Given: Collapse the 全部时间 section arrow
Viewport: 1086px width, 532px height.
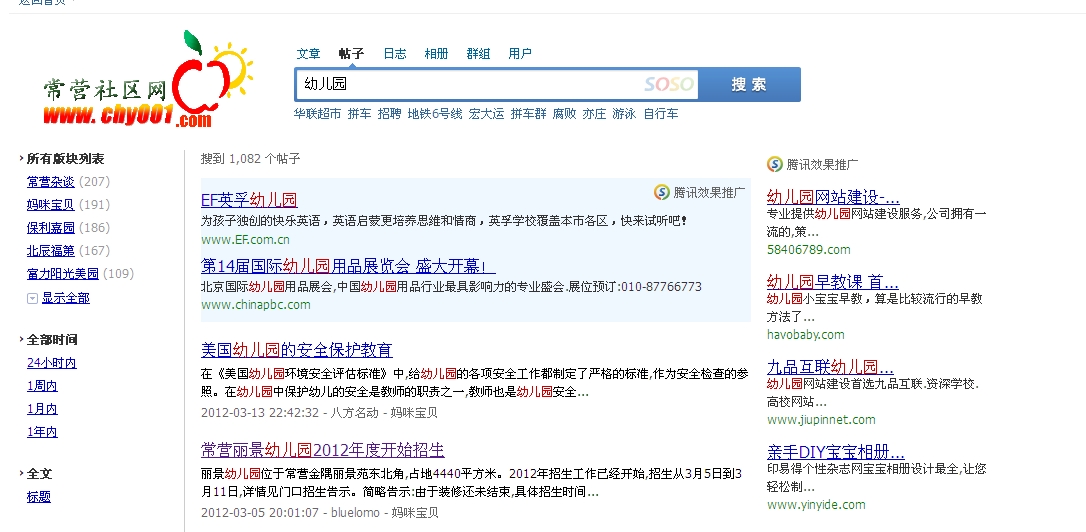Looking at the screenshot, I should pos(21,339).
